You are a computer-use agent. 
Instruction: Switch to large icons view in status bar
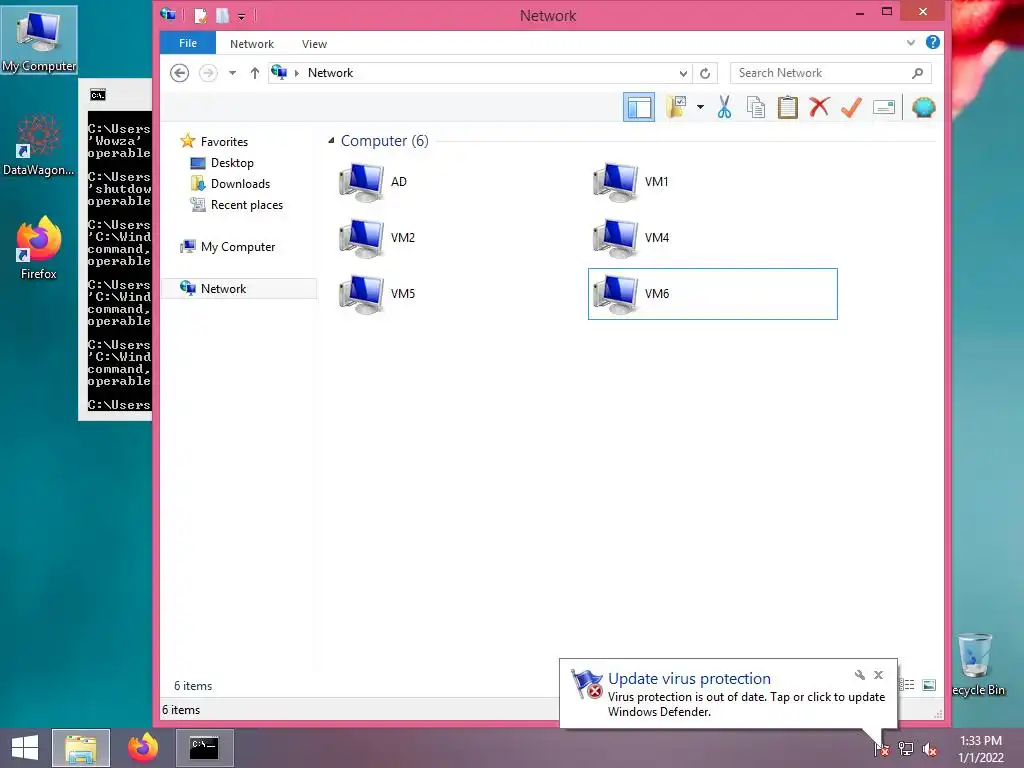[x=929, y=685]
